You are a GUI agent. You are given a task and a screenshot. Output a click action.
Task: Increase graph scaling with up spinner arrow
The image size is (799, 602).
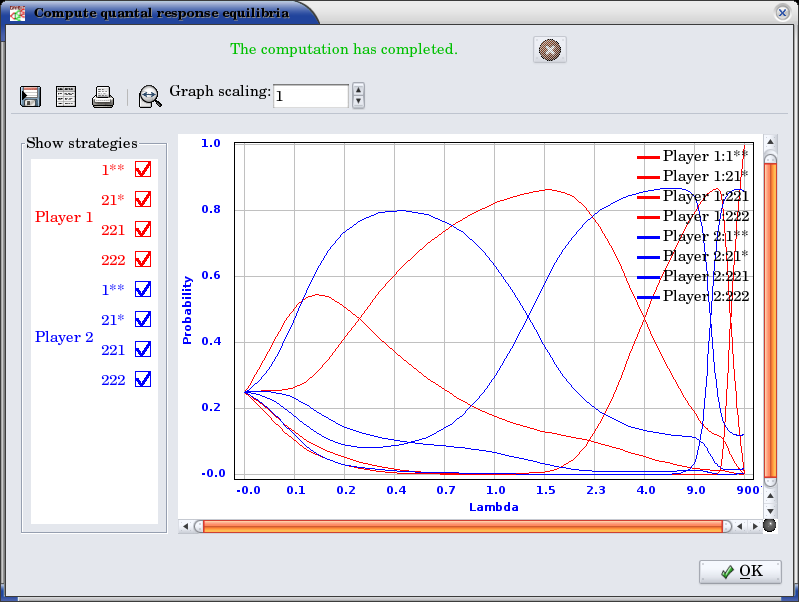(359, 90)
